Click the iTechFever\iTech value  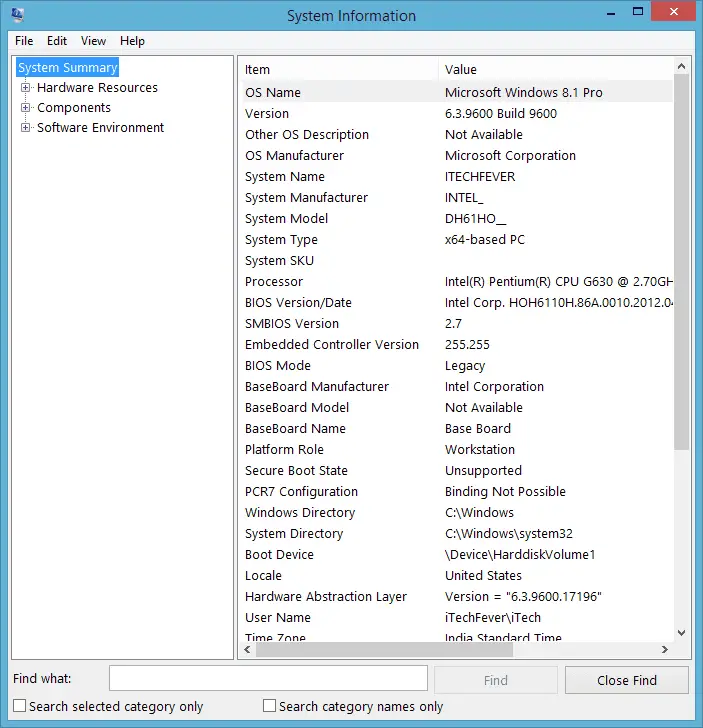pos(493,618)
